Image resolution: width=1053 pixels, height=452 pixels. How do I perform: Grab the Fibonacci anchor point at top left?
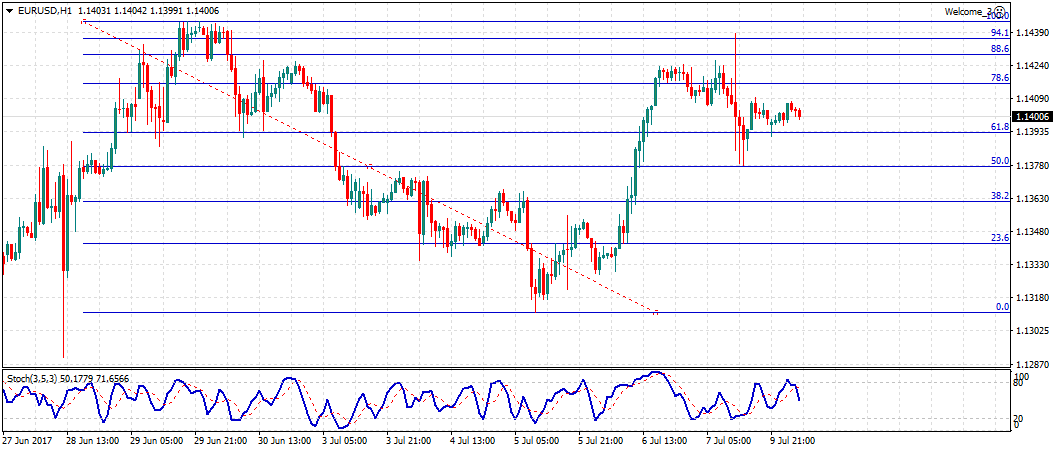[82, 21]
